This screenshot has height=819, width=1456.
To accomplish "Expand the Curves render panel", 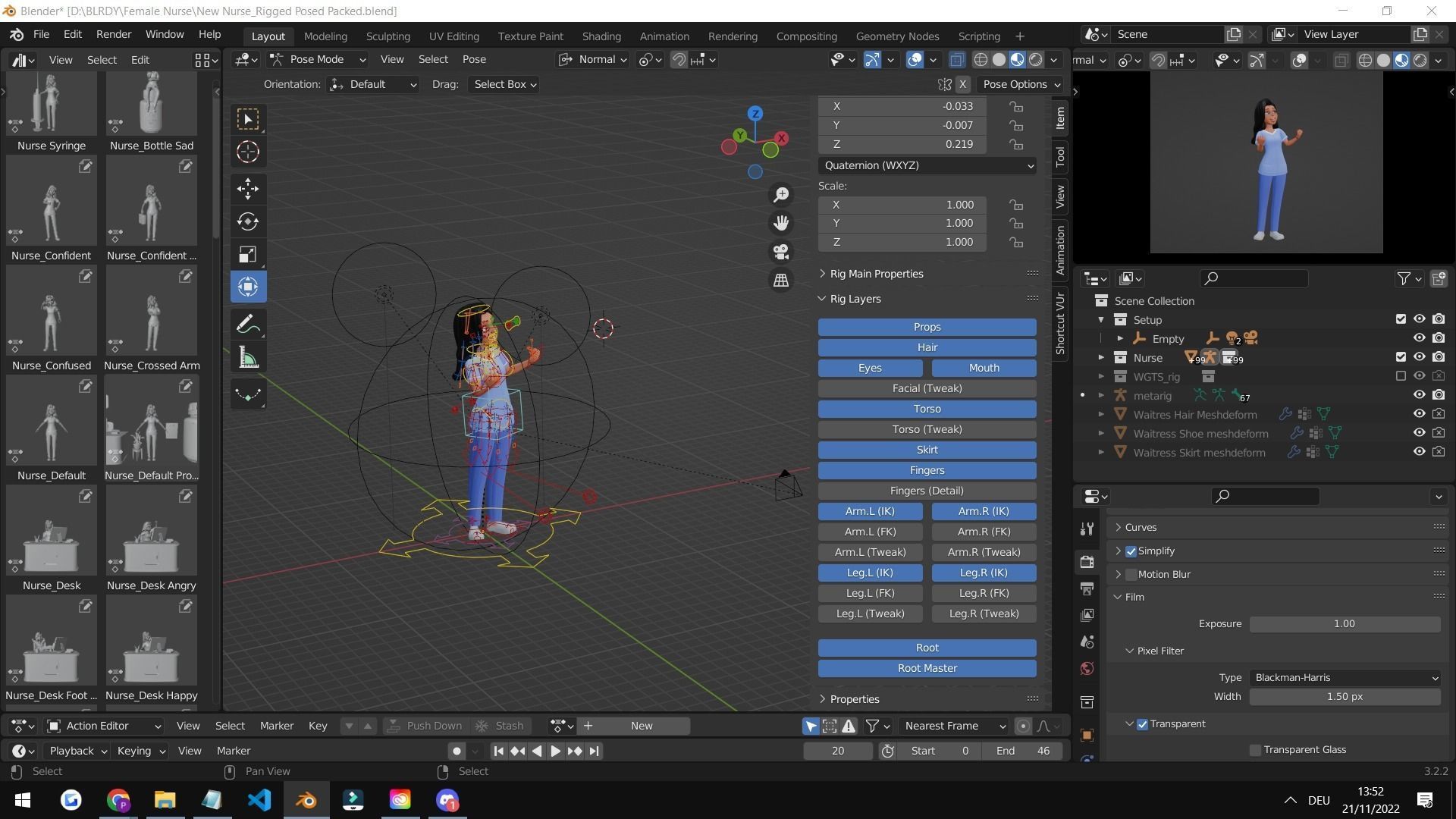I will [1141, 528].
